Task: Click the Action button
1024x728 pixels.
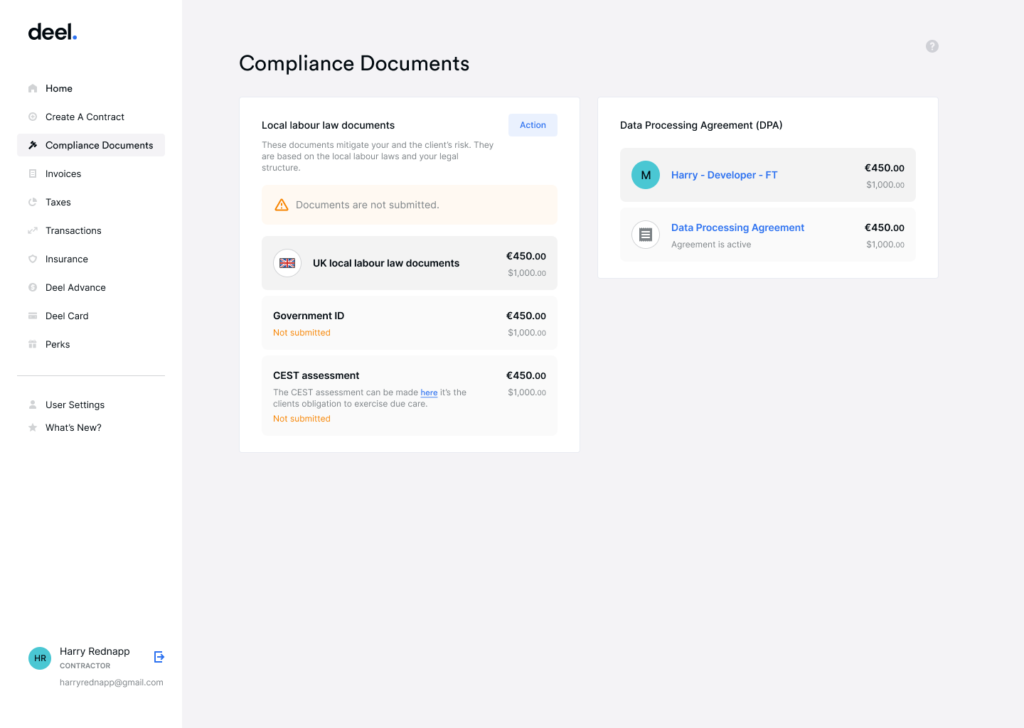Action: click(533, 125)
